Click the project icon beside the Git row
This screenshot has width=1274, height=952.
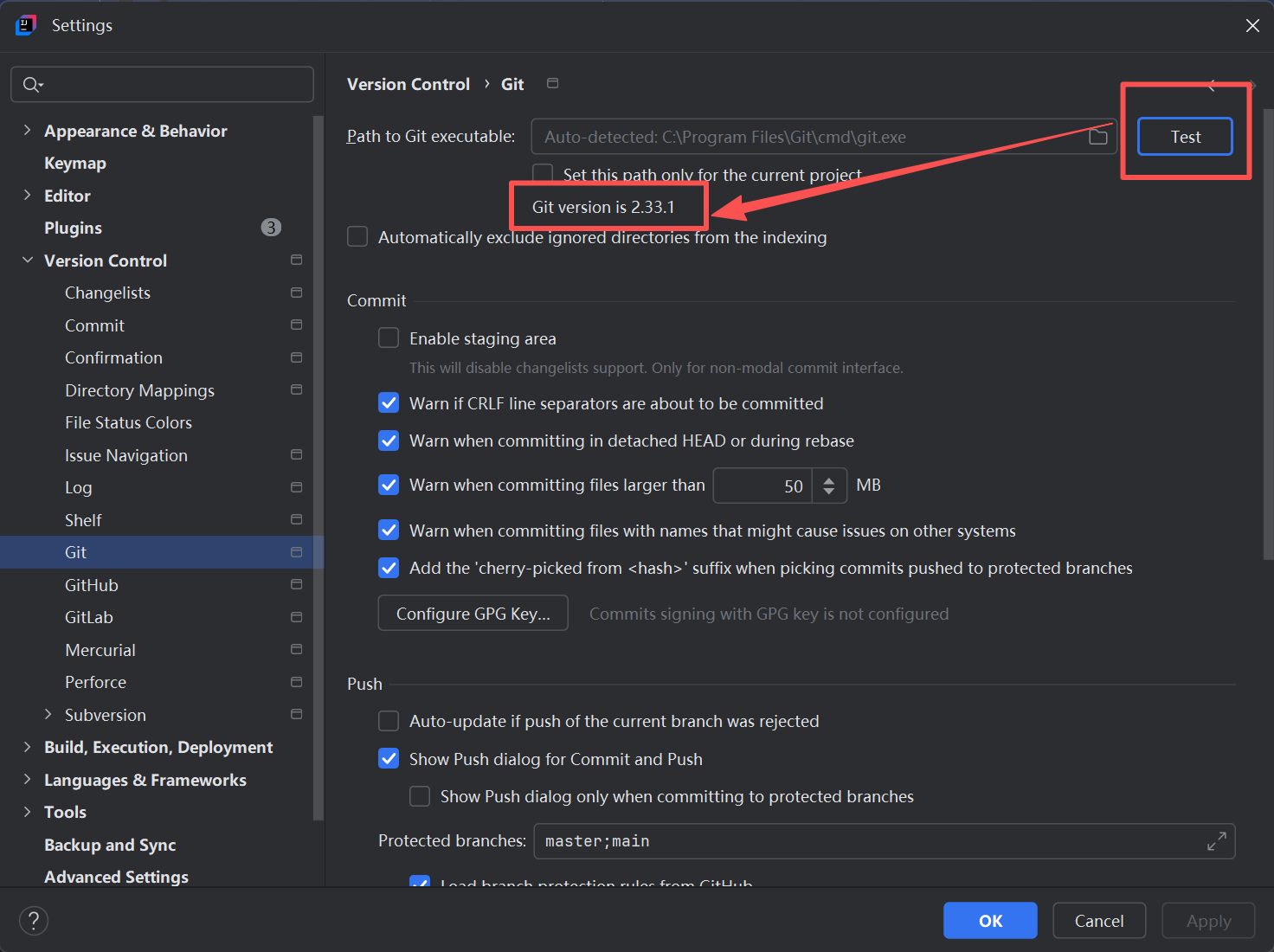296,552
